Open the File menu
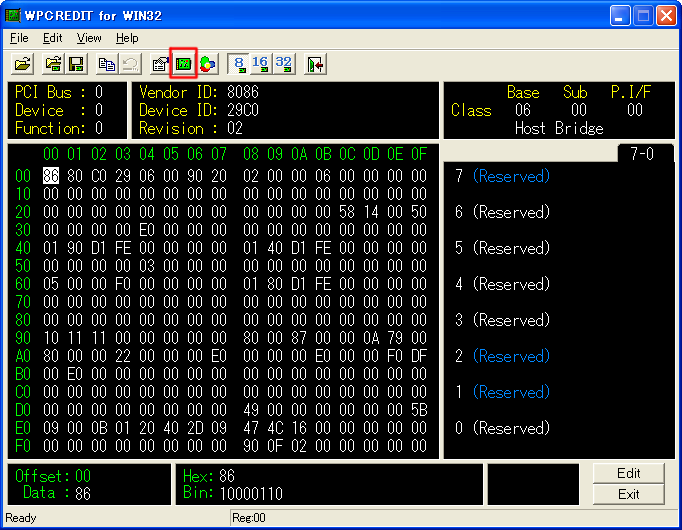This screenshot has width=682, height=530. [19, 38]
